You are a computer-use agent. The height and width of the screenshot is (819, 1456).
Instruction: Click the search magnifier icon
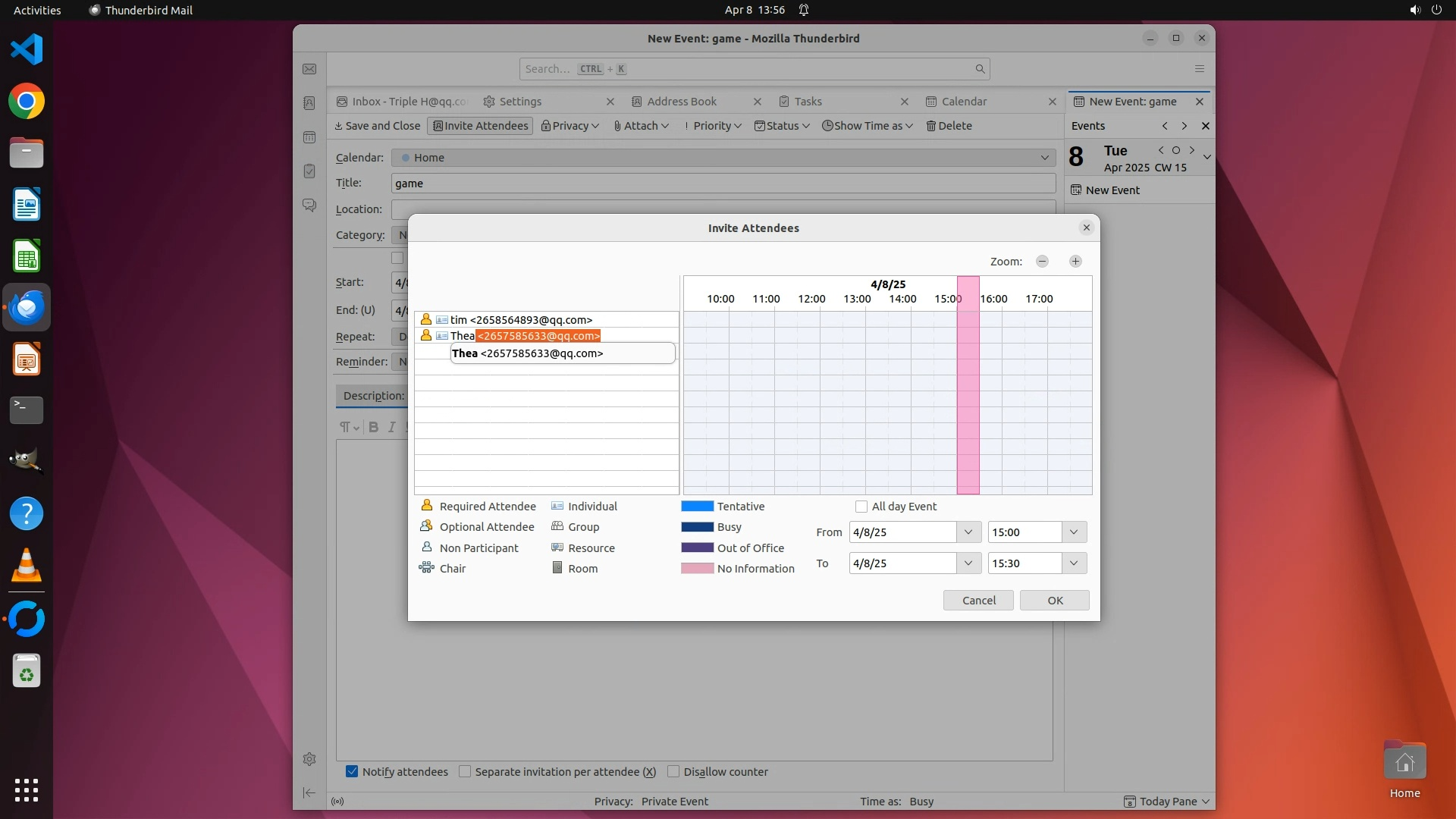[x=980, y=69]
